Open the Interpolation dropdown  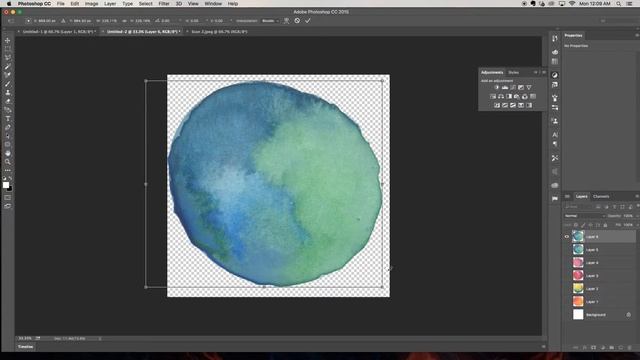(270, 21)
